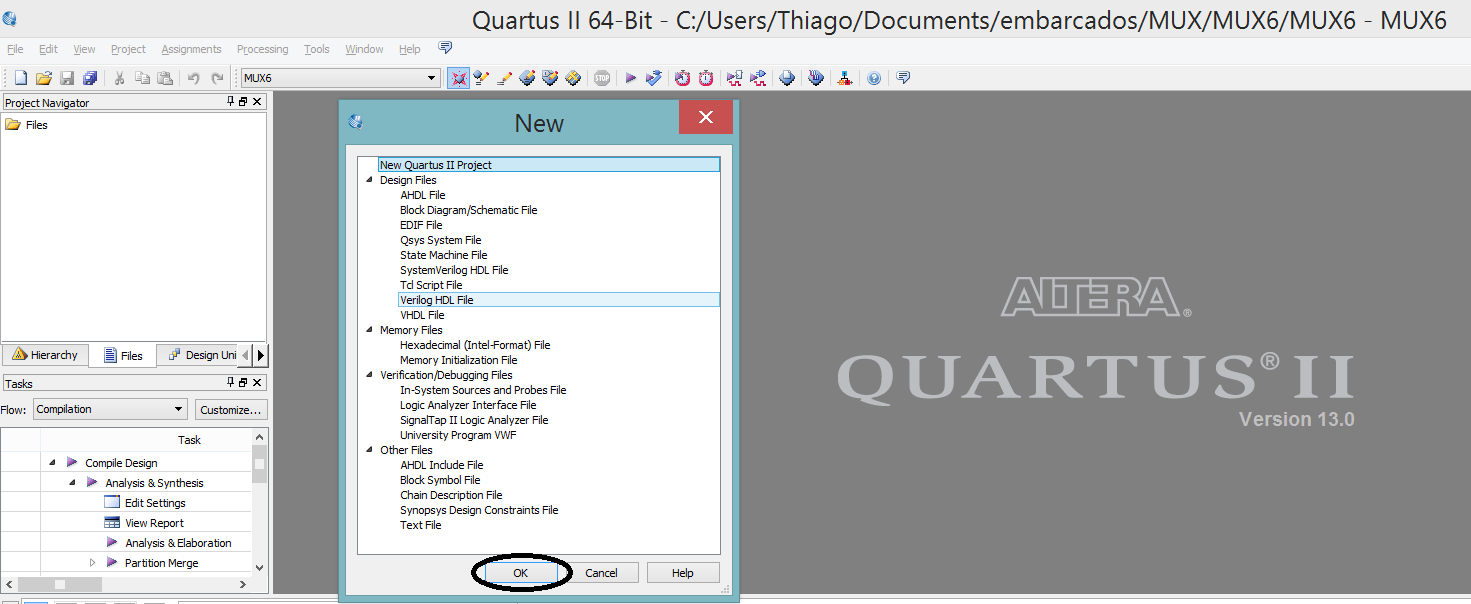Select Memory Initialization File
Screen dimensions: 1471x604
(x=458, y=360)
